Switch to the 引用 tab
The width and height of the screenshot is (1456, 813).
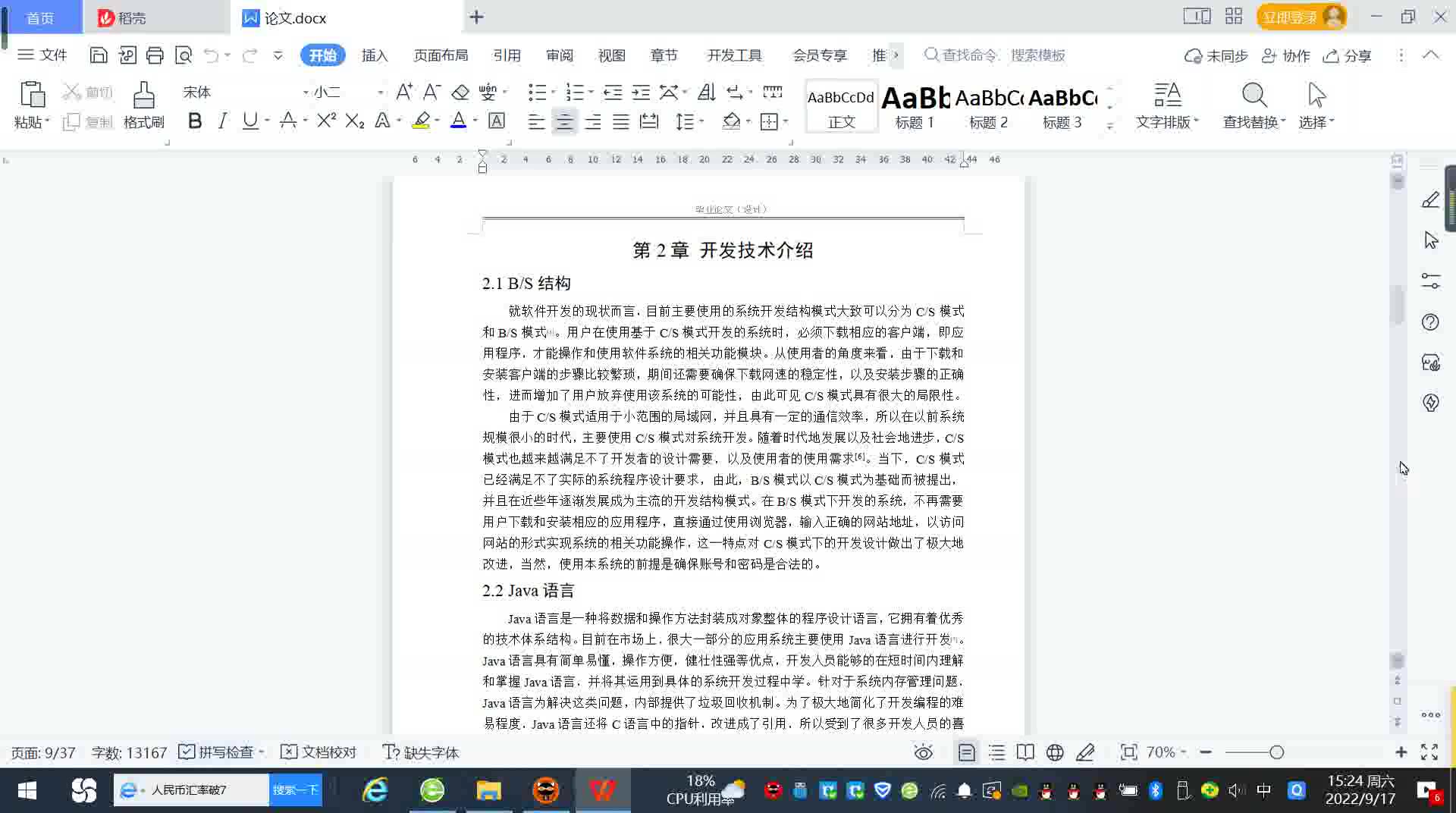coord(507,55)
